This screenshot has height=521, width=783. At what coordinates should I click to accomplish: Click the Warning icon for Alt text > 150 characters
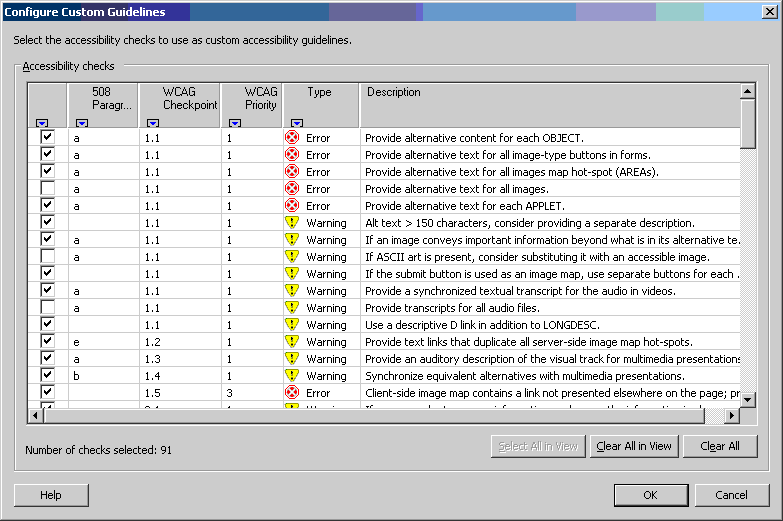point(292,223)
